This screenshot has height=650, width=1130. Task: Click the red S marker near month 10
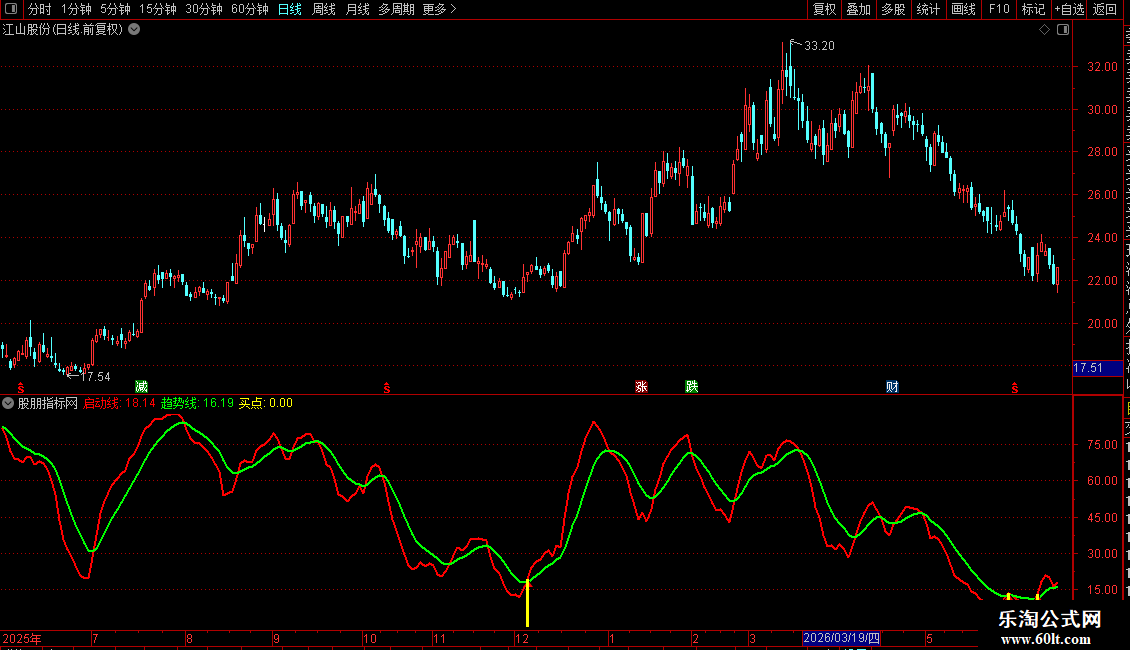pyautogui.click(x=387, y=388)
